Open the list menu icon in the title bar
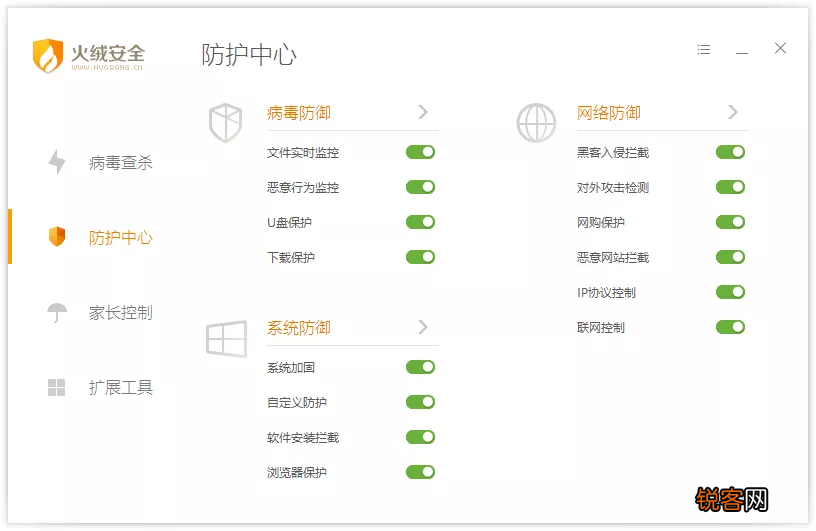This screenshot has height=531, width=816. point(704,49)
